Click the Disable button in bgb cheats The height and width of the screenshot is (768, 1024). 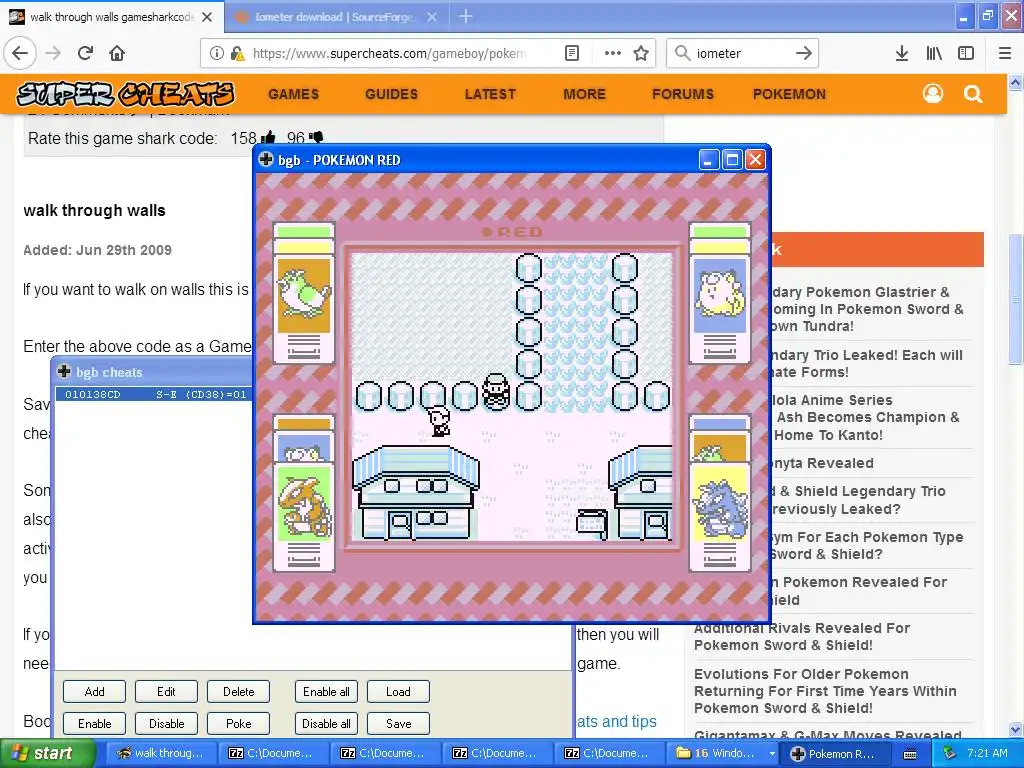coord(166,724)
